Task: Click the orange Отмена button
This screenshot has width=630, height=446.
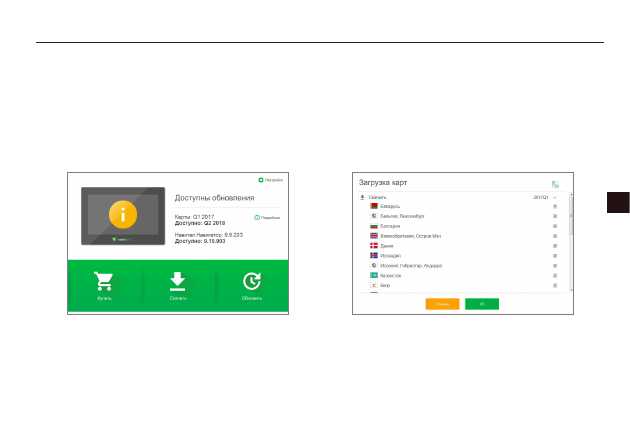Action: coord(442,304)
